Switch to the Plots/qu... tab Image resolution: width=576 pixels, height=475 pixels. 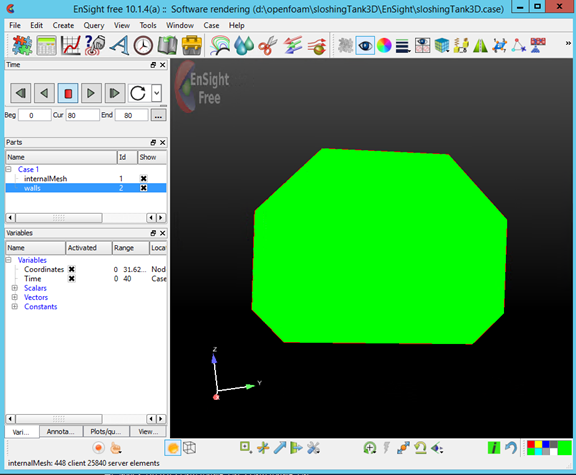tap(106, 432)
